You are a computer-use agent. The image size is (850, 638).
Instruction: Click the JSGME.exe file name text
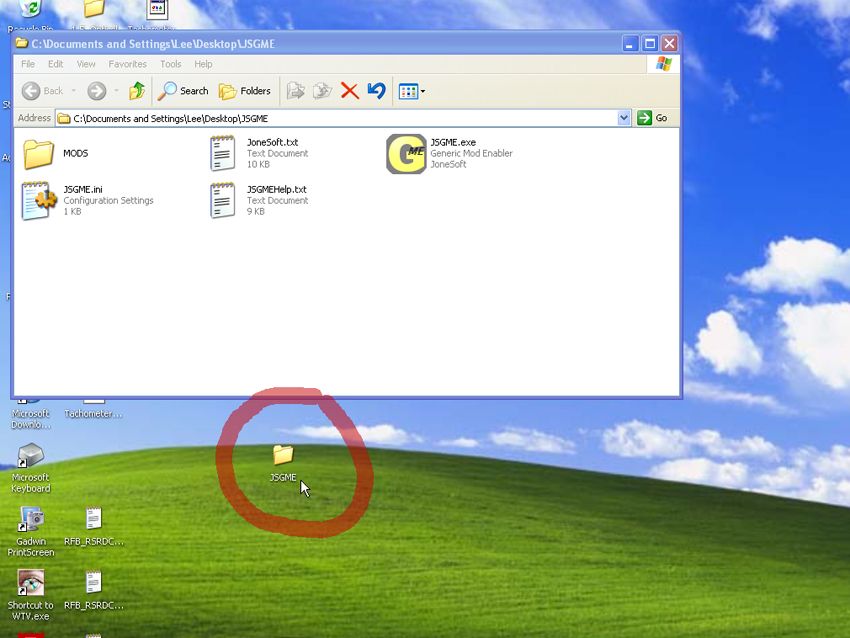click(453, 143)
